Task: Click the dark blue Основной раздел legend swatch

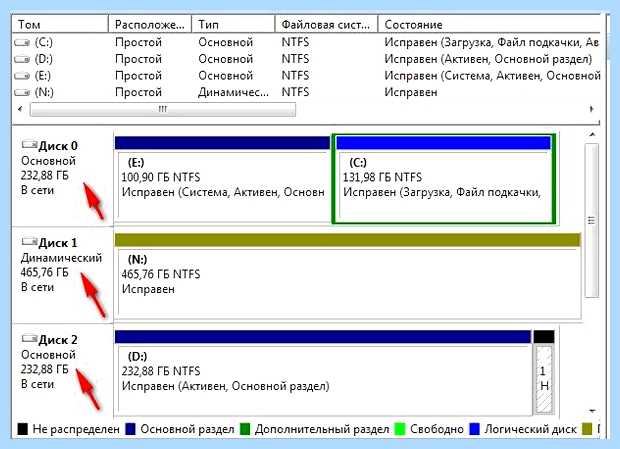Action: pos(130,429)
